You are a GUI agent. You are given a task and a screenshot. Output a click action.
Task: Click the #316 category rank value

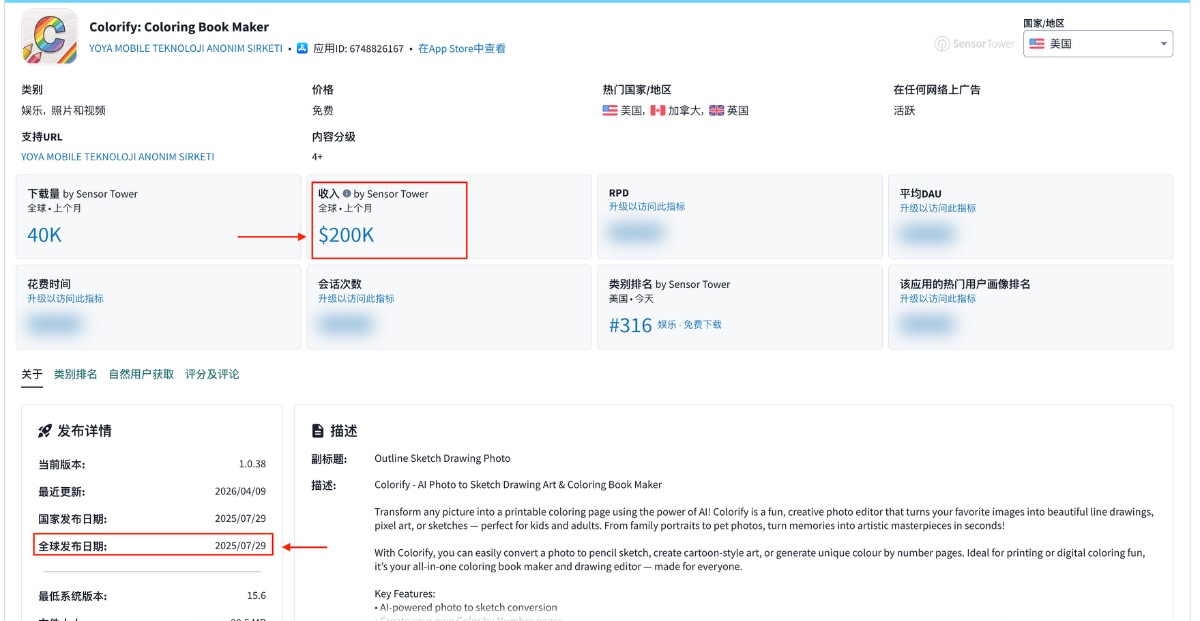pos(630,325)
